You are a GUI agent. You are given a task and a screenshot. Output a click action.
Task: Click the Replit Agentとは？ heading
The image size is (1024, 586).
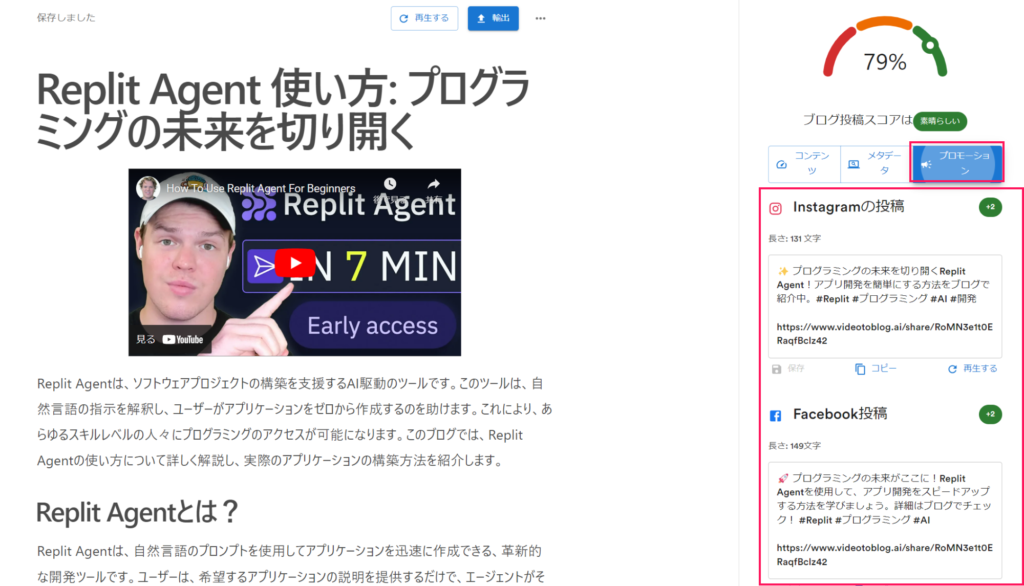[137, 512]
